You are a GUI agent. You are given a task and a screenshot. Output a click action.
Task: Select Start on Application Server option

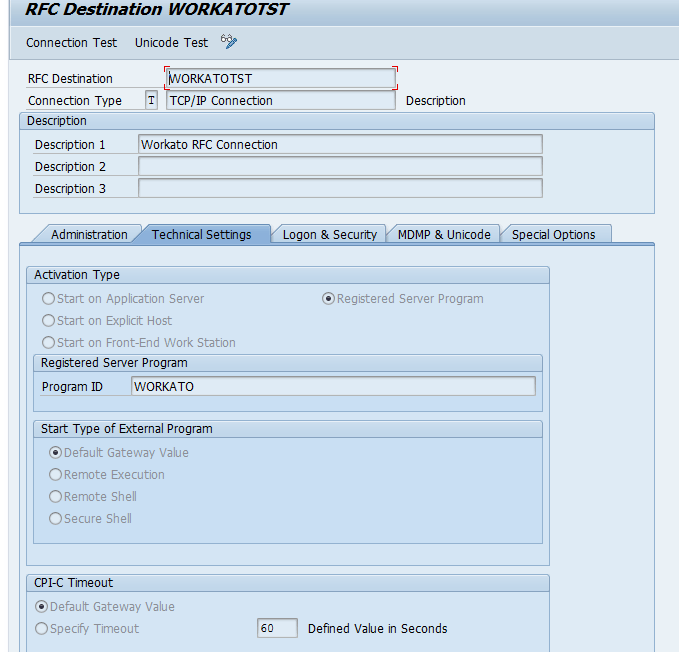point(48,299)
